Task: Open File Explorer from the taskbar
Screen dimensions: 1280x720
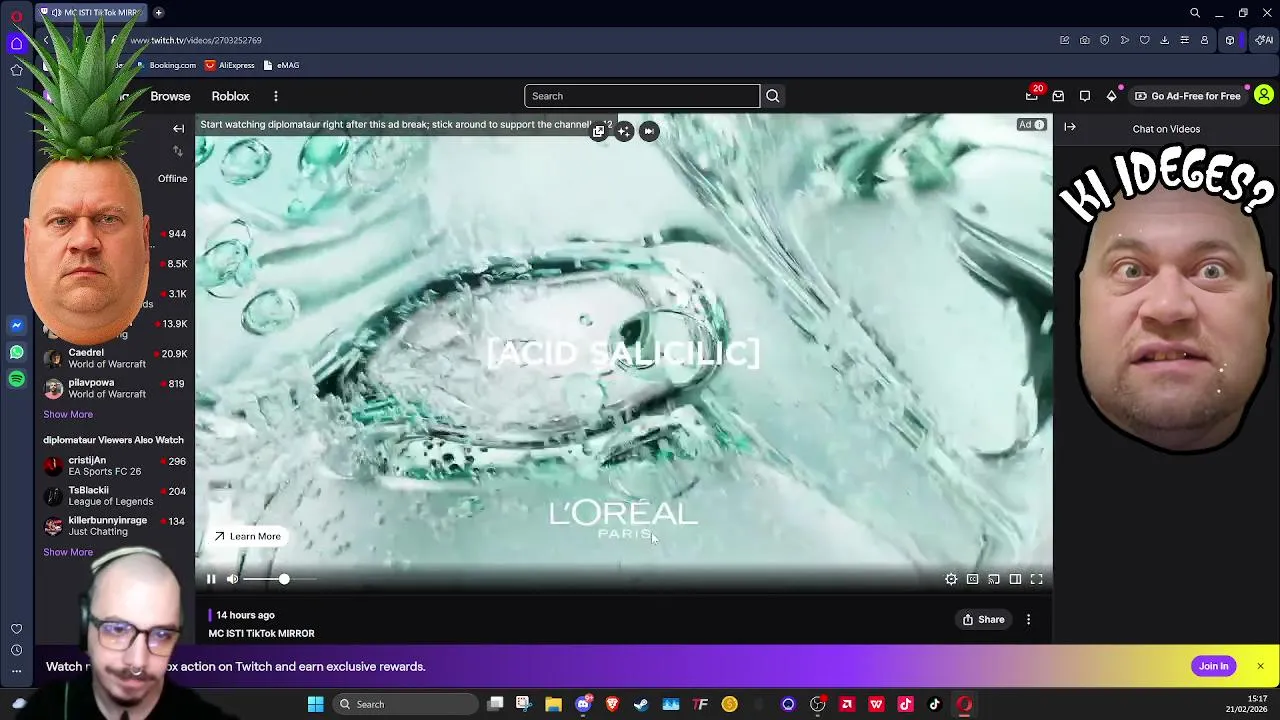Action: [553, 704]
